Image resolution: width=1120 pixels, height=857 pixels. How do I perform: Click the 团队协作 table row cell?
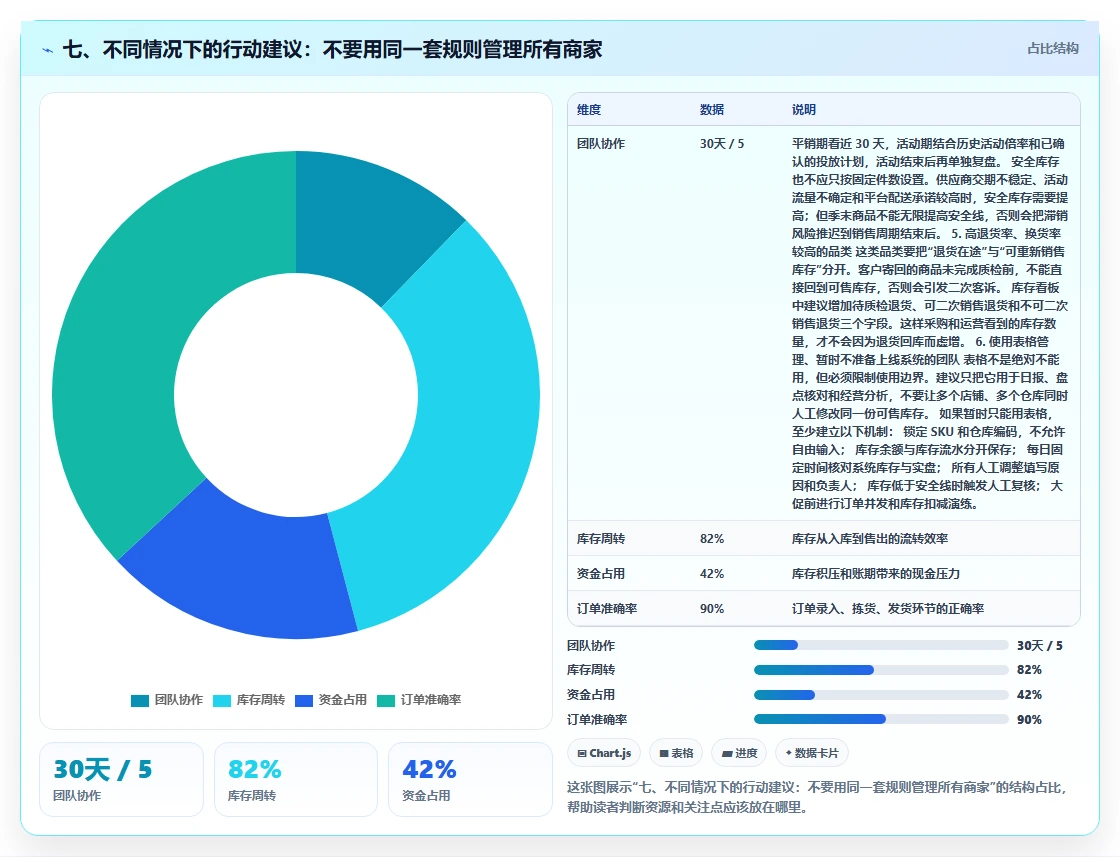601,144
